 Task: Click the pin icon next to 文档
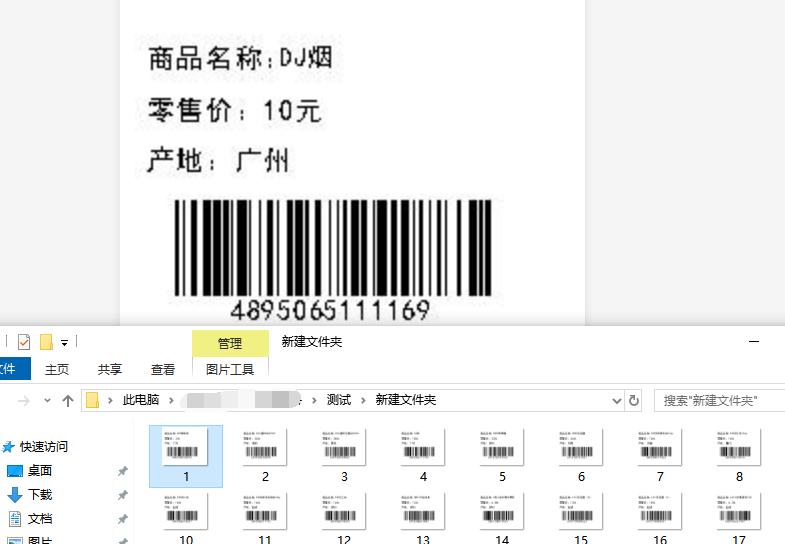click(x=122, y=519)
